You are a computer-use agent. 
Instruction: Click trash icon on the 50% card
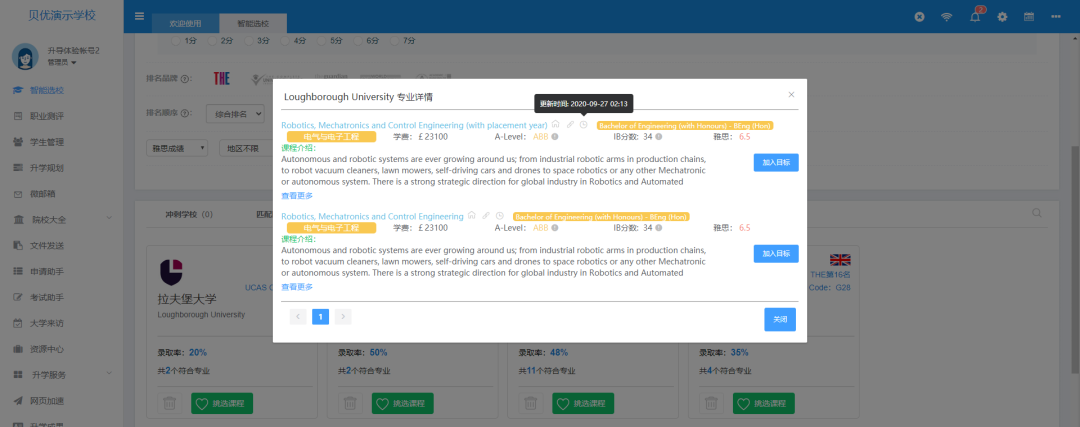click(349, 404)
